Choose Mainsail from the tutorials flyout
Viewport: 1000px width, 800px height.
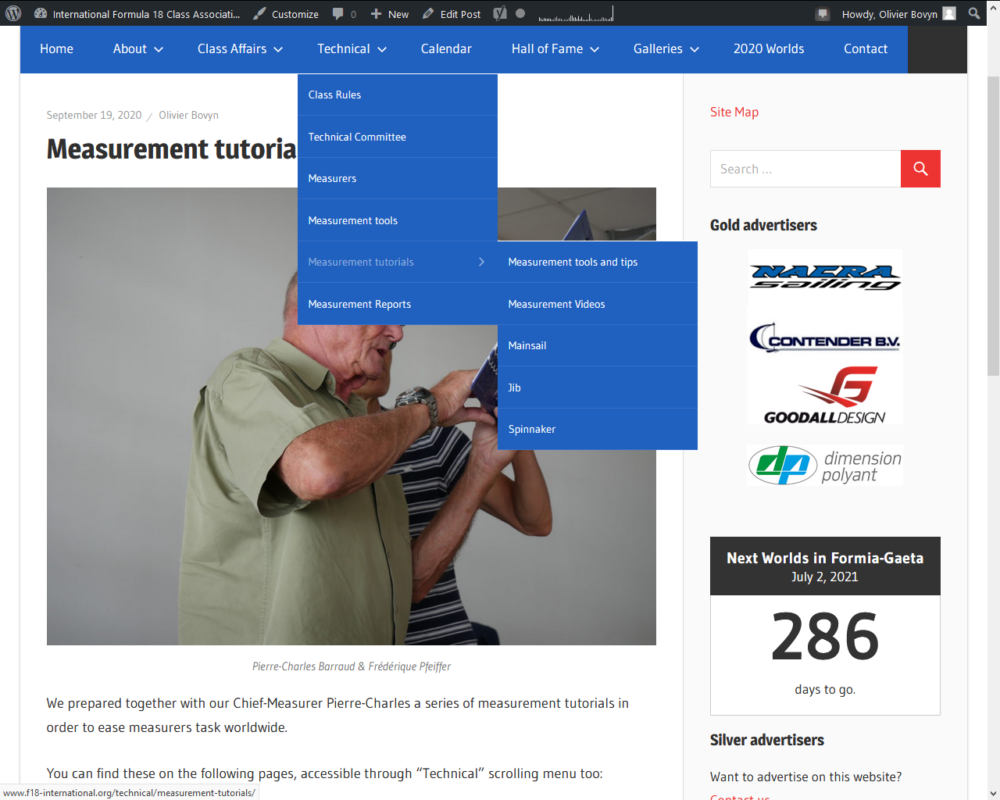(597, 346)
